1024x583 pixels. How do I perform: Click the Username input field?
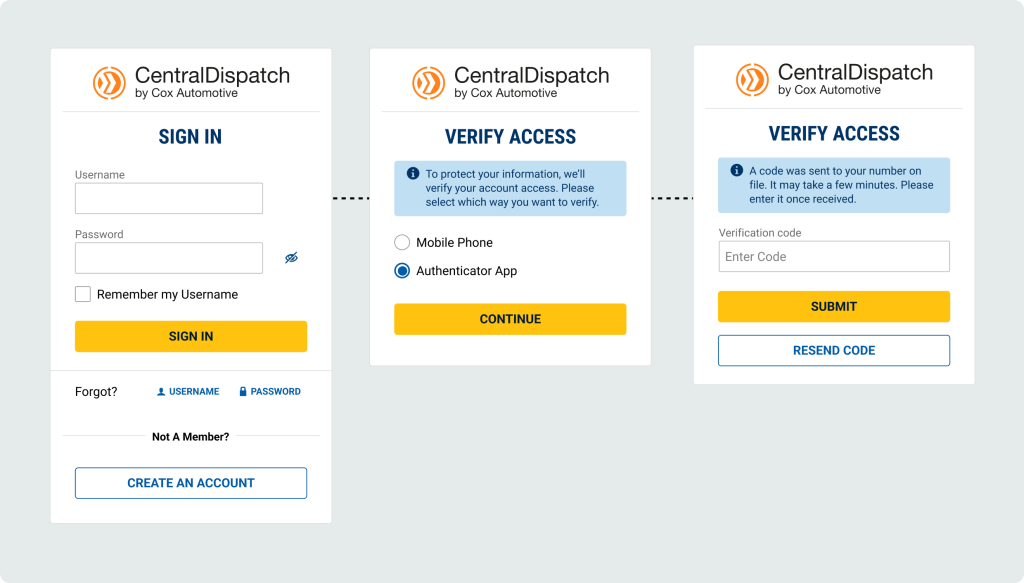pyautogui.click(x=168, y=198)
